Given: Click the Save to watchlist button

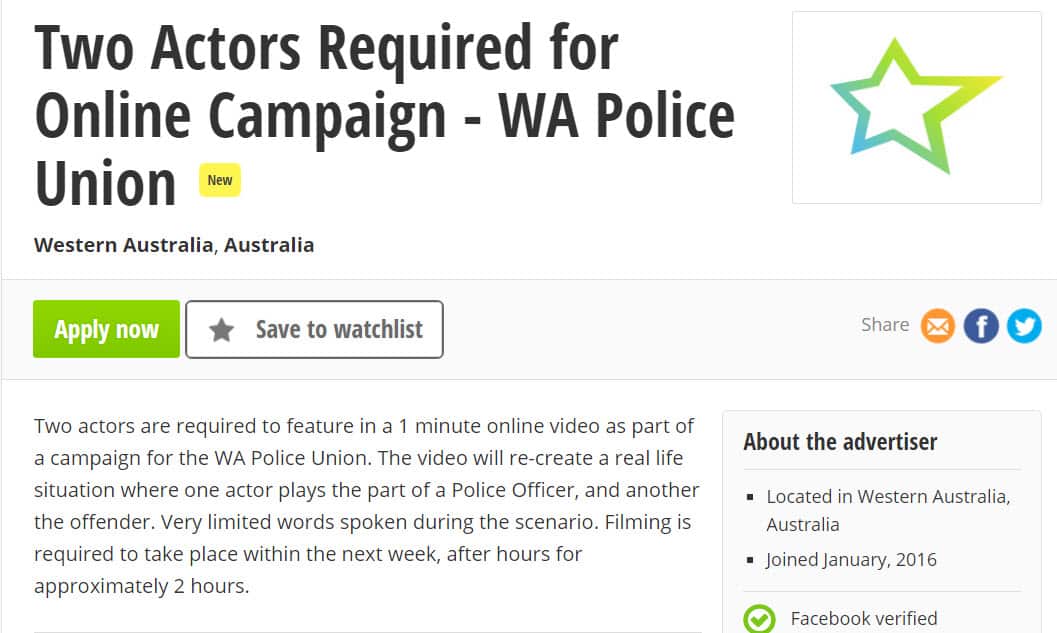Looking at the screenshot, I should (x=313, y=328).
